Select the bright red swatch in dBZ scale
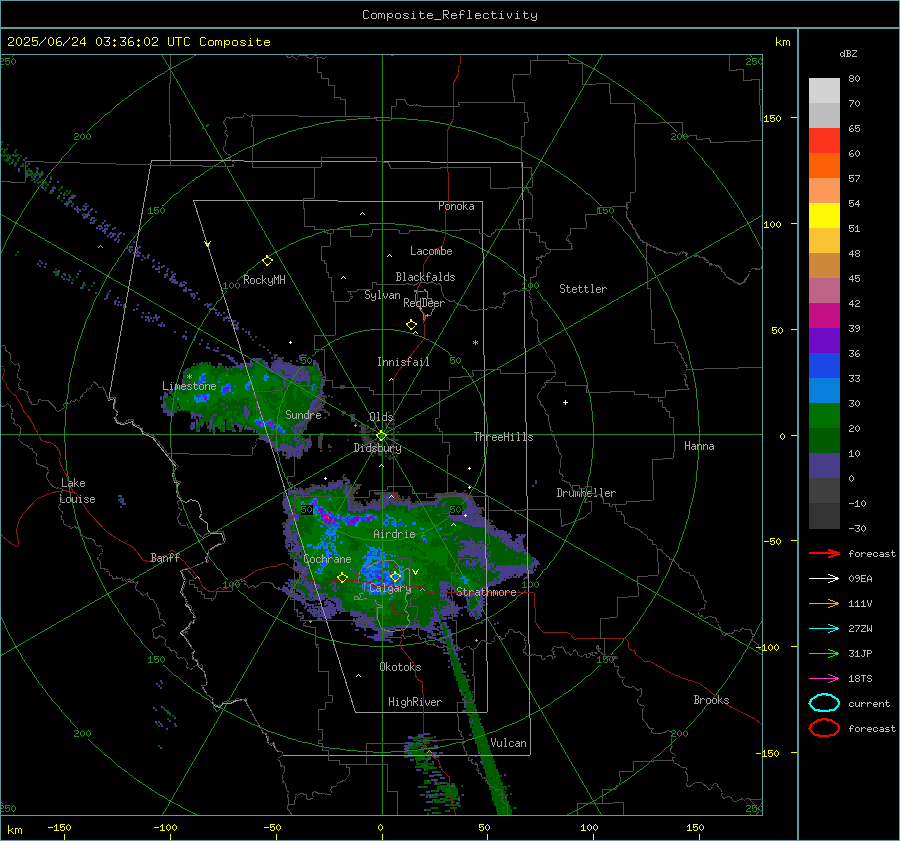Image resolution: width=900 pixels, height=841 pixels. click(824, 141)
